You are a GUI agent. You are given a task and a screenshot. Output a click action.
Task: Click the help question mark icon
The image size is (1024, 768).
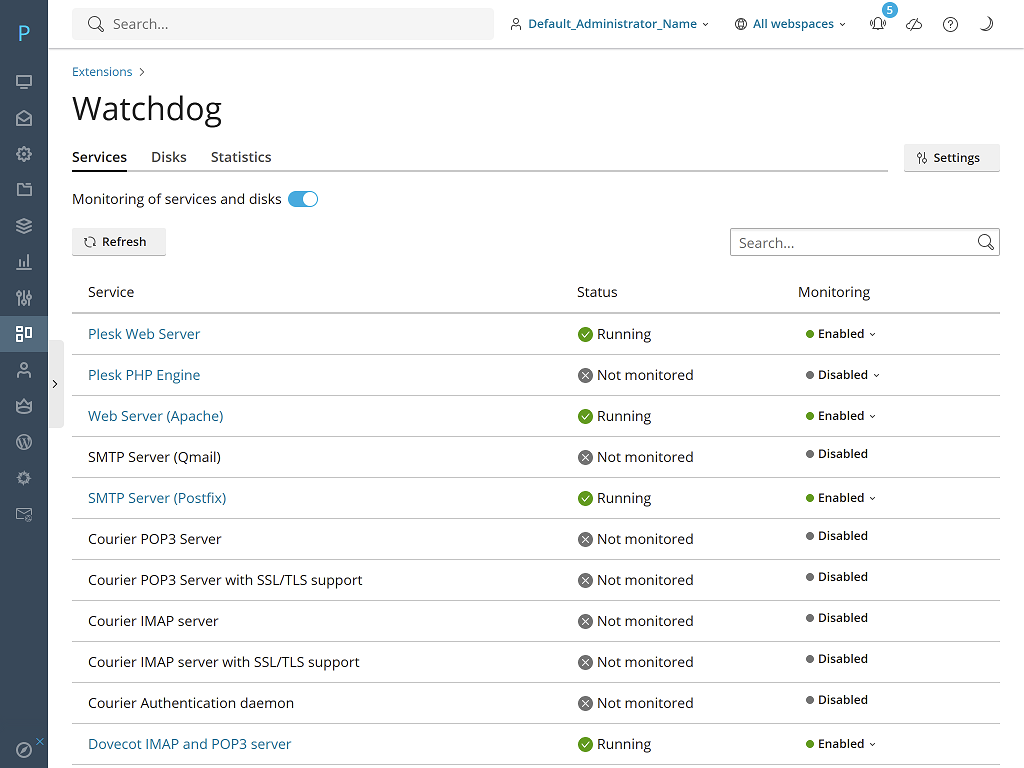point(950,25)
